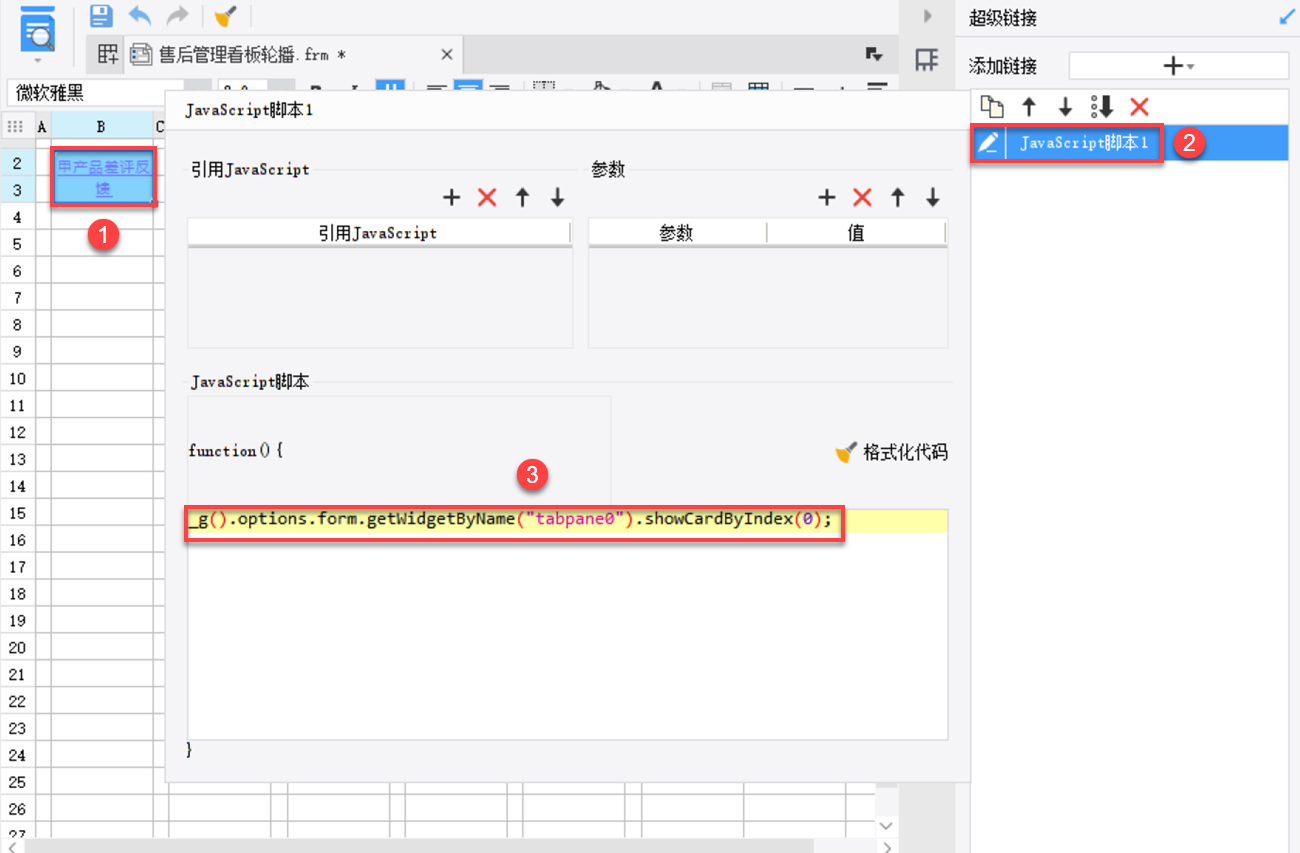Click the 参数 column header in the table
This screenshot has height=853, width=1300.
point(677,233)
